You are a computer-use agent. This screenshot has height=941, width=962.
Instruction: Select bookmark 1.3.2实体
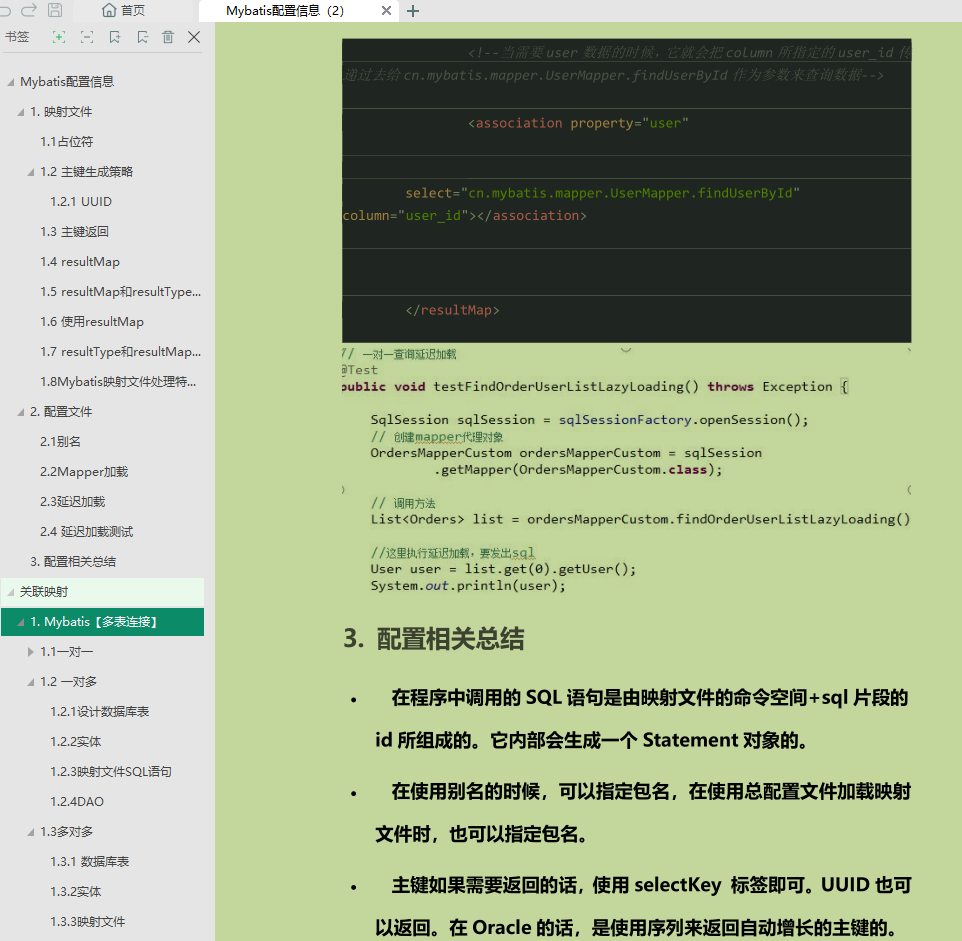75,892
